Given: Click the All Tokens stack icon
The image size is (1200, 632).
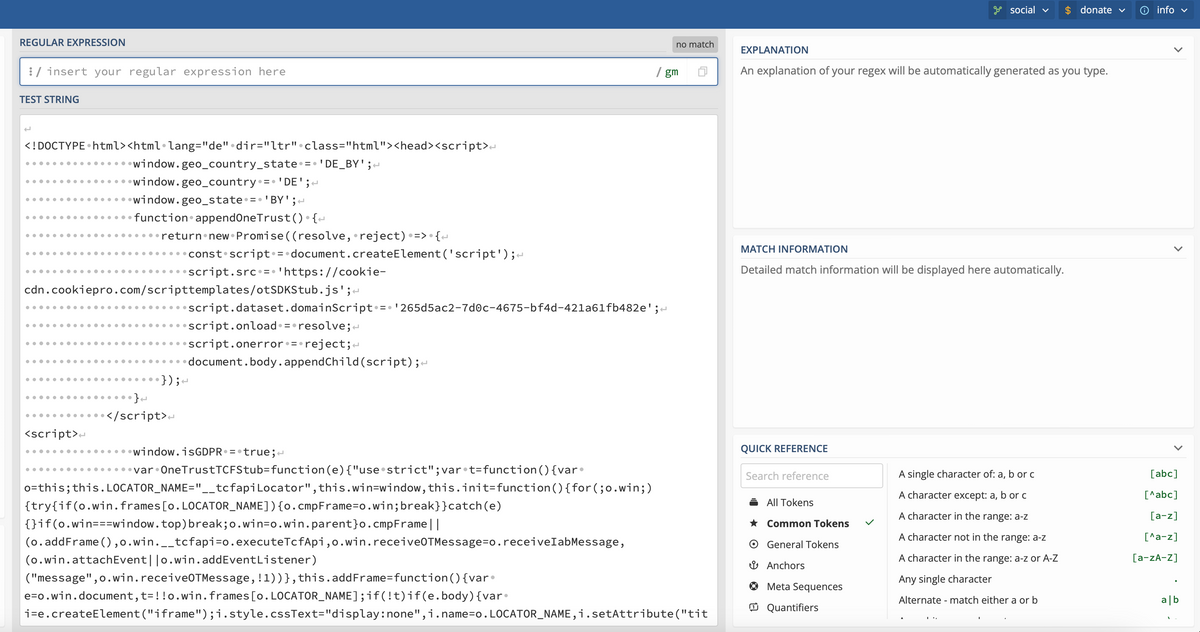Looking at the screenshot, I should pyautogui.click(x=753, y=503).
